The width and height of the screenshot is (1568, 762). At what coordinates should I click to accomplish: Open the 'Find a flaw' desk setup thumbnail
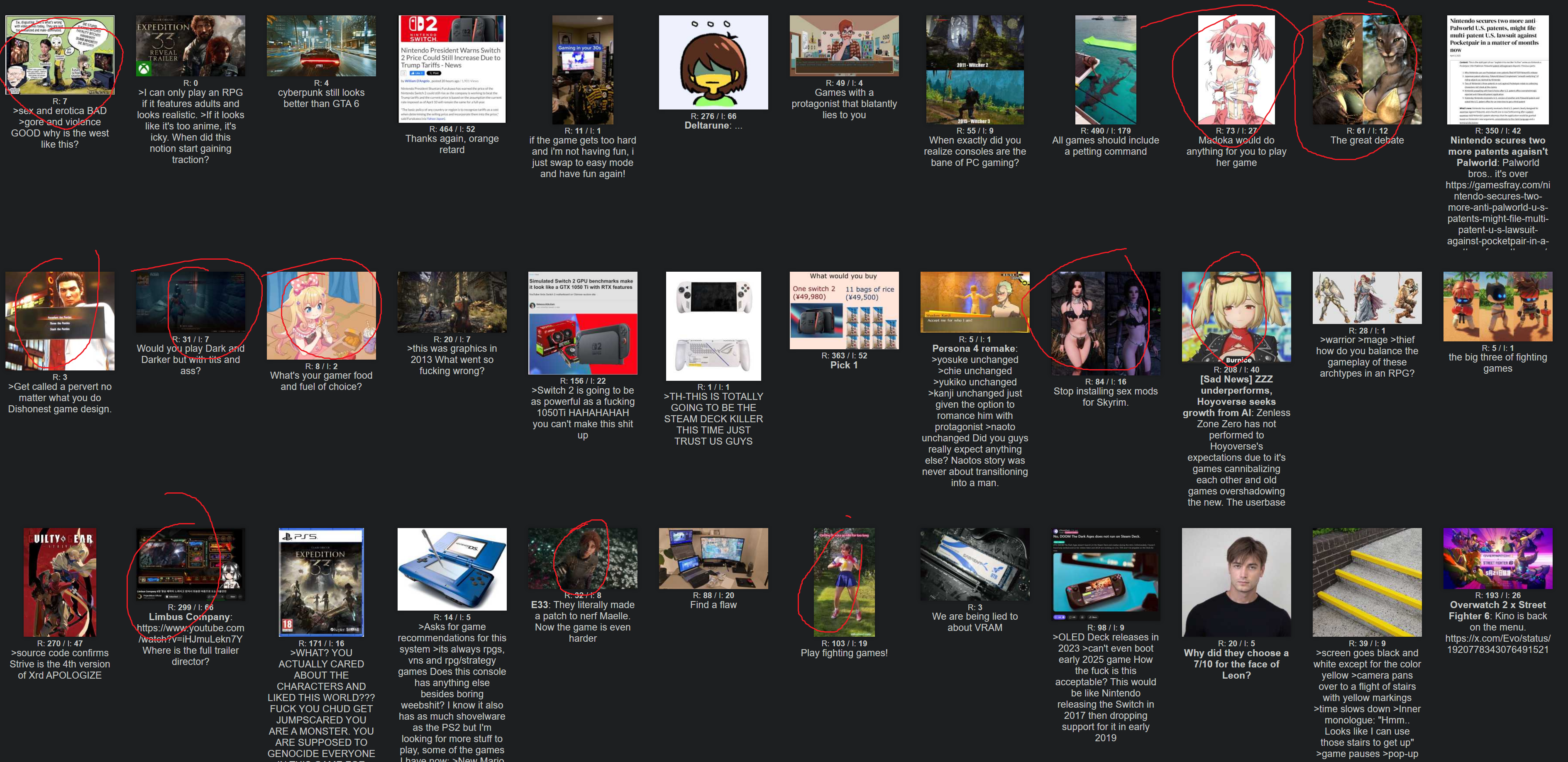713,558
